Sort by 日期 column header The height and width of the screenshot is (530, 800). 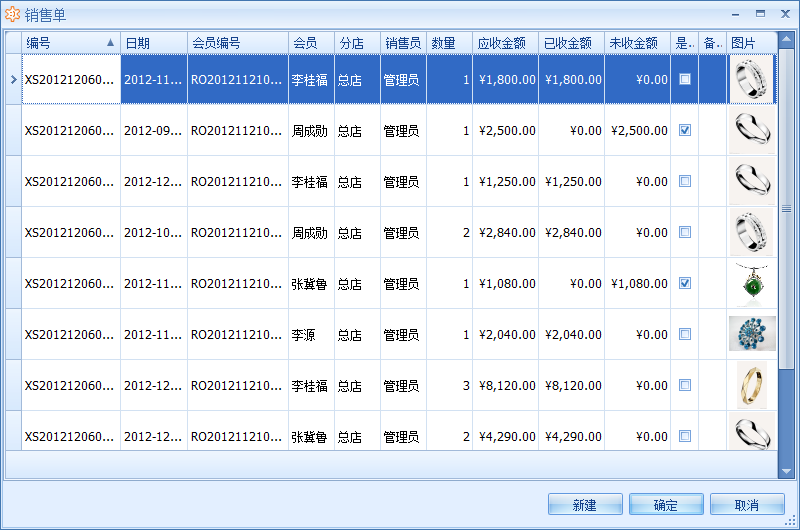pyautogui.click(x=154, y=43)
